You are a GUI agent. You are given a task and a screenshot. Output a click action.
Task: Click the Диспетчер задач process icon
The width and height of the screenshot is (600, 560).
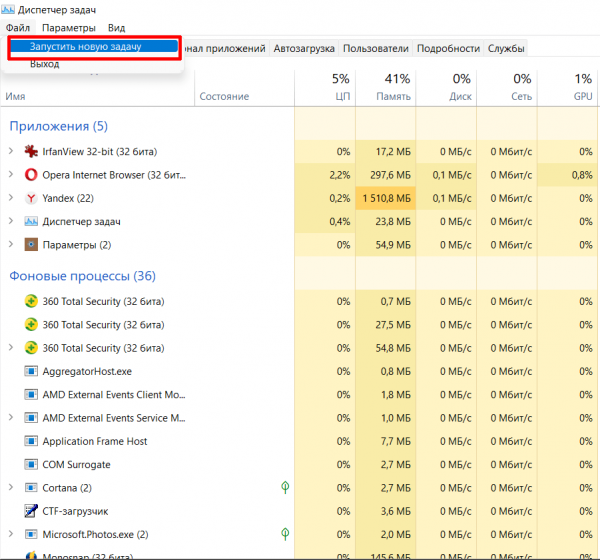(x=31, y=222)
